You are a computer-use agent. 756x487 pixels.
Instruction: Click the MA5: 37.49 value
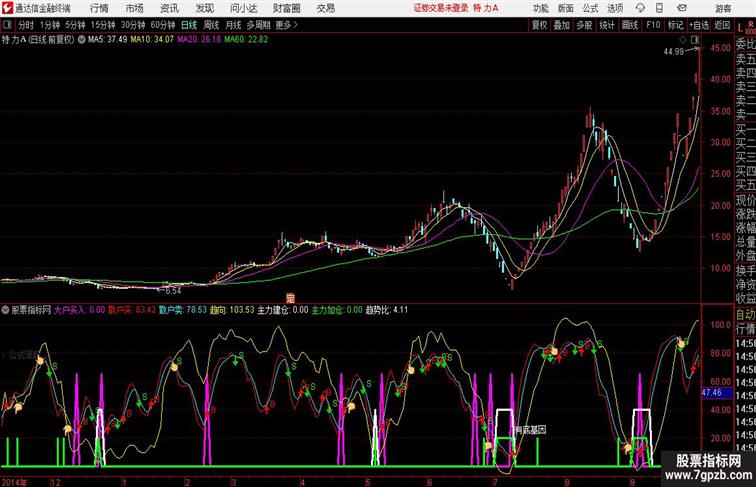click(107, 40)
